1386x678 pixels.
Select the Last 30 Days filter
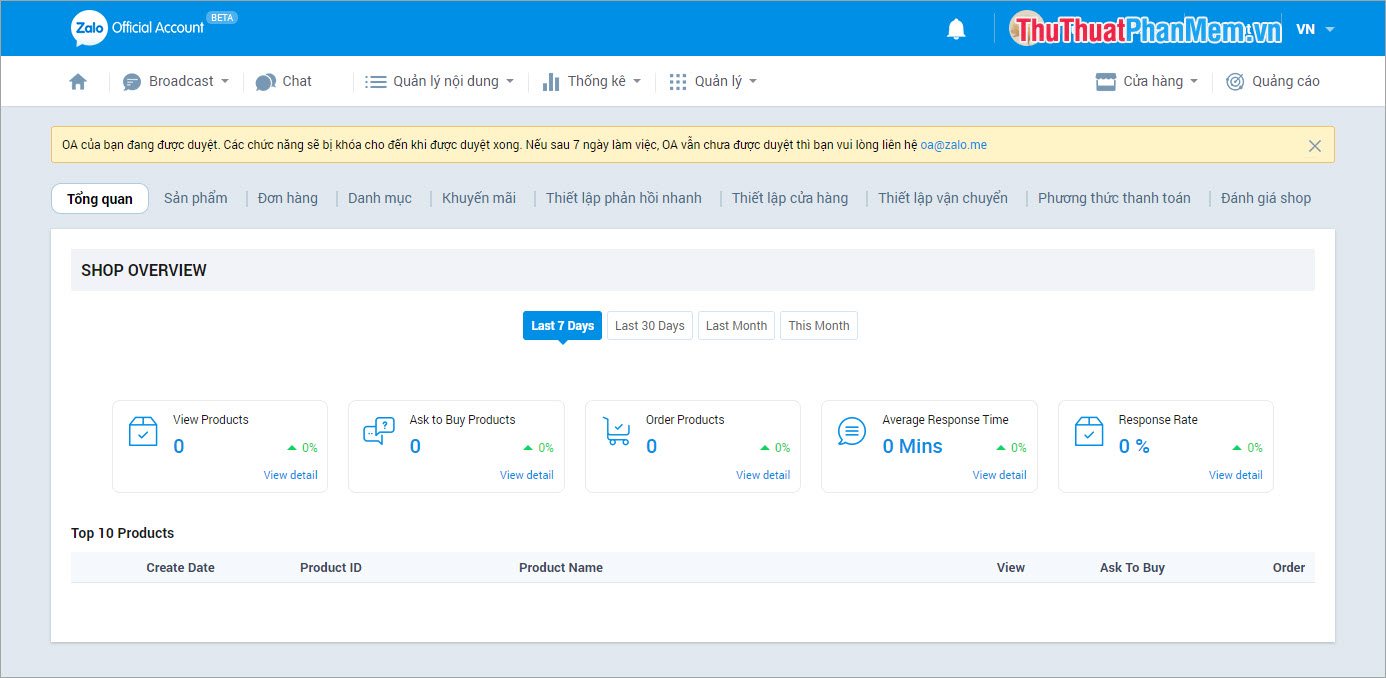click(649, 325)
